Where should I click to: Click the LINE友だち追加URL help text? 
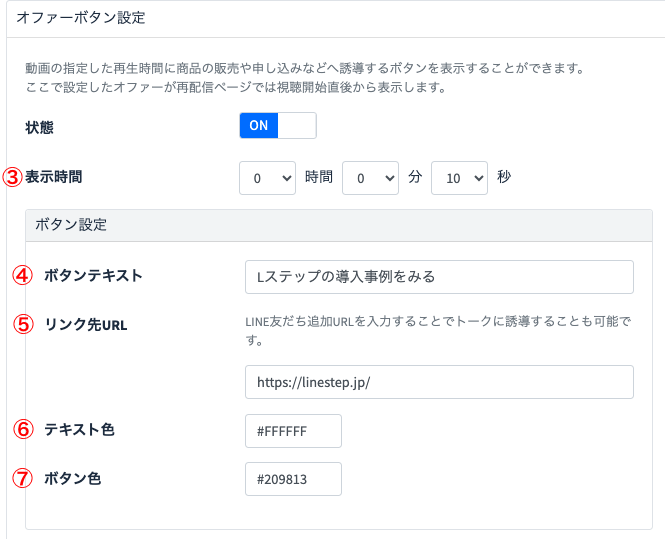pos(438,331)
